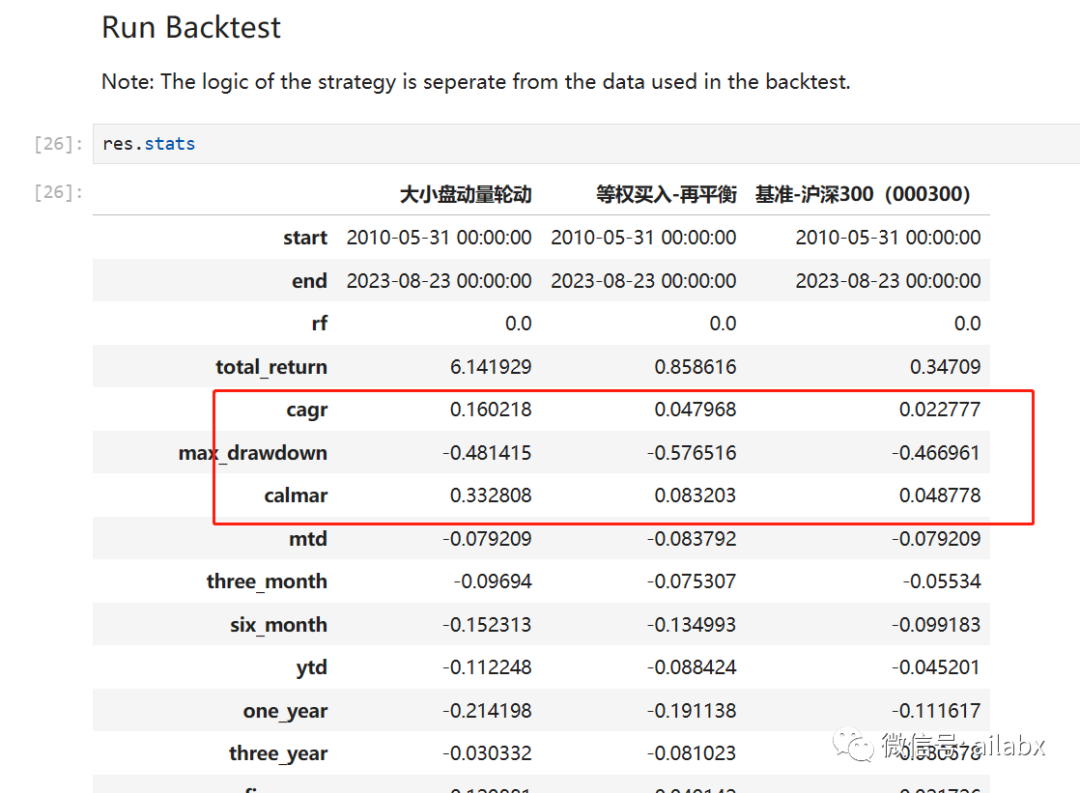Click three_month value -0.075307
Viewport: 1080px width, 793px height.
coord(692,581)
